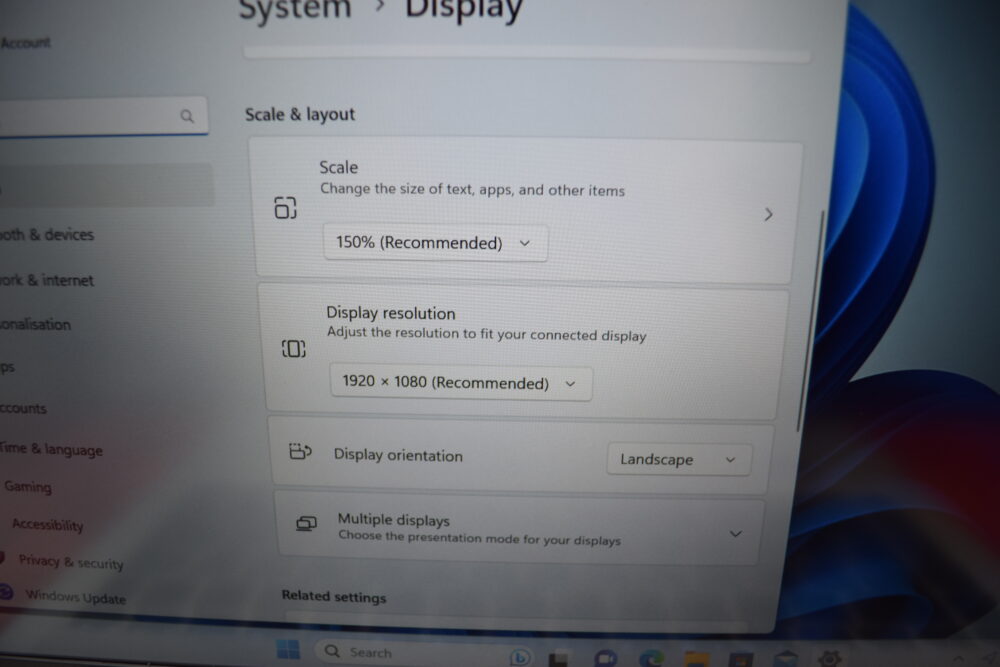Click "Adjust the resolution to fit" description
Image resolution: width=1000 pixels, height=667 pixels.
pyautogui.click(x=487, y=334)
